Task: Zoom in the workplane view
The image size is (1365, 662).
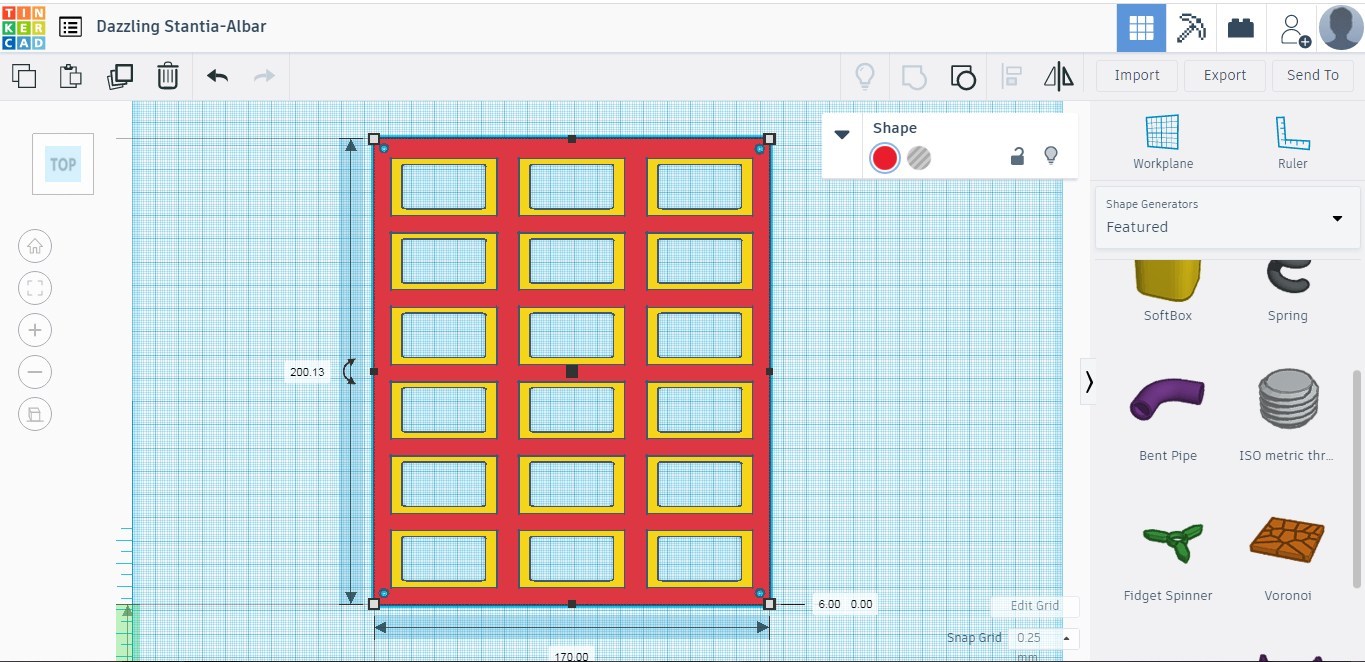Action: 35,330
